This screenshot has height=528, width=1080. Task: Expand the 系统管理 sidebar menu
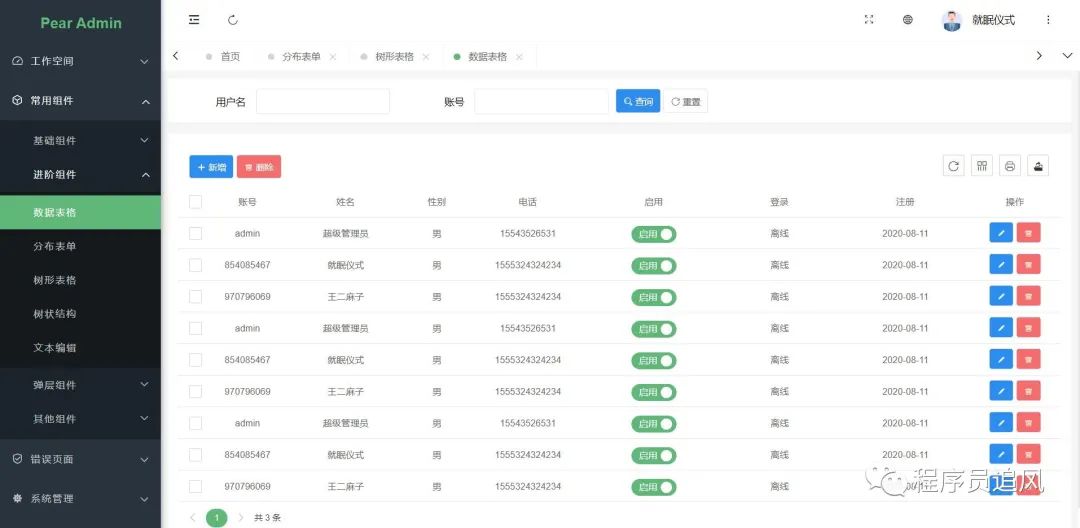(81, 498)
